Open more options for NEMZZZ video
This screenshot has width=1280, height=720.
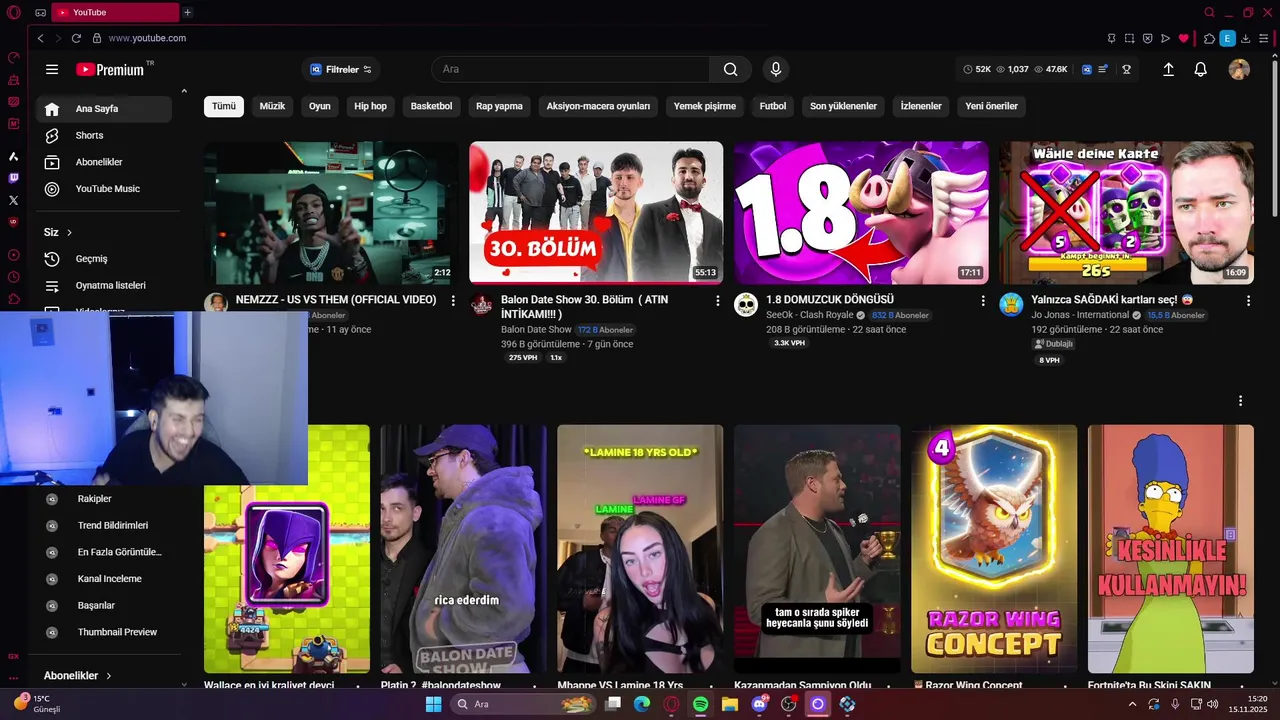[453, 300]
